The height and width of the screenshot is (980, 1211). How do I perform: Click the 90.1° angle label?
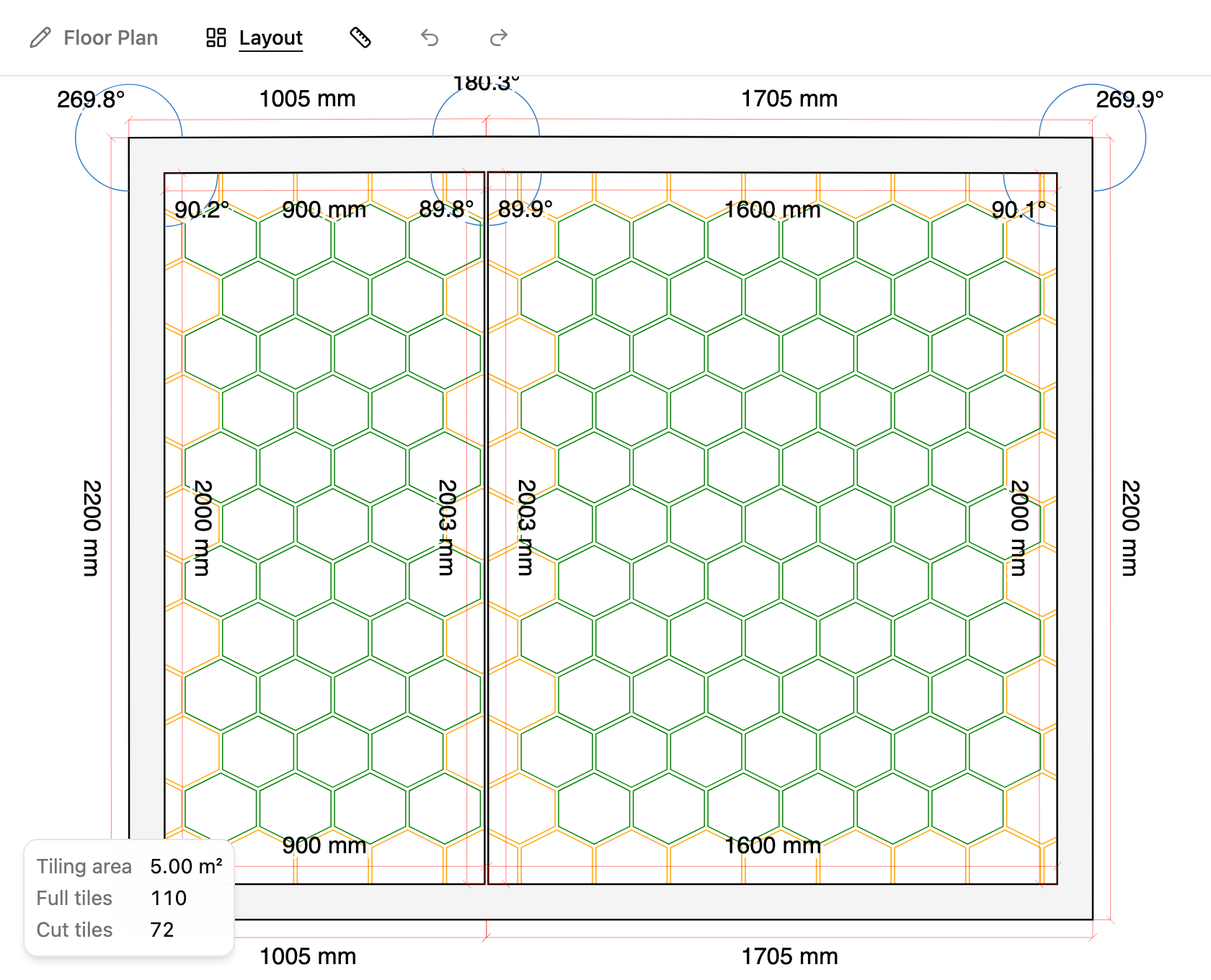(x=1019, y=210)
